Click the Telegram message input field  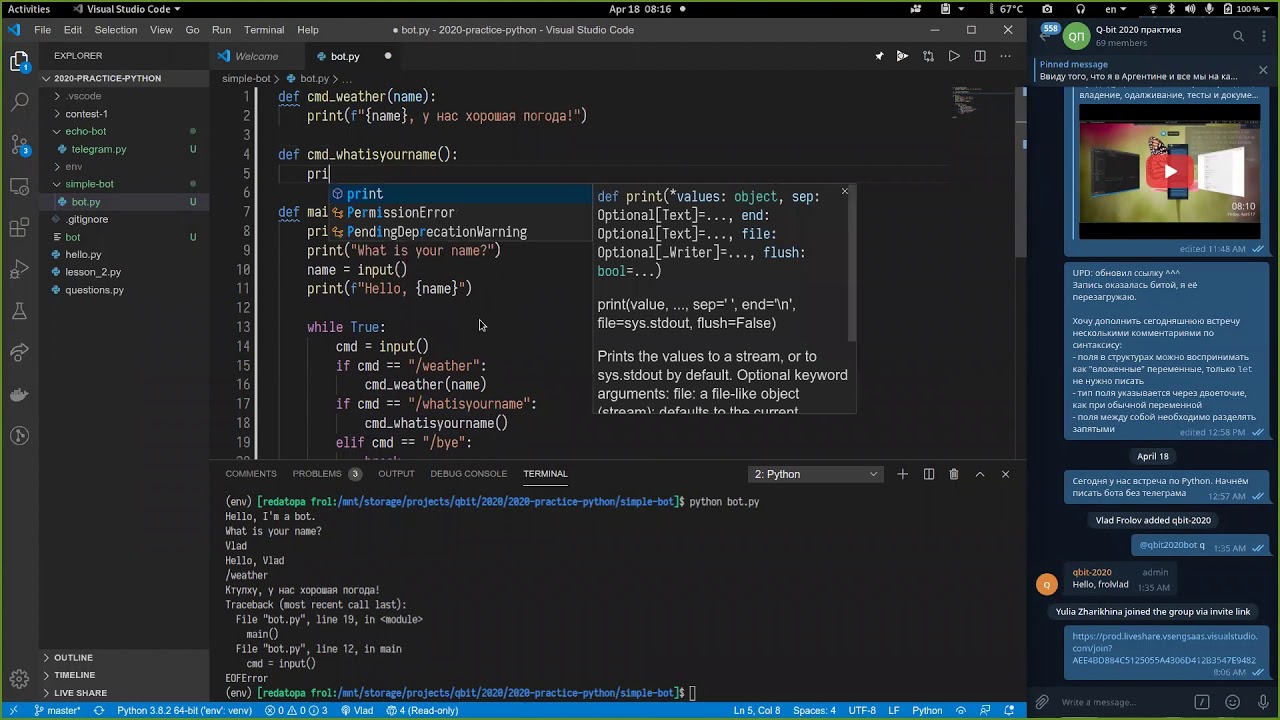(1122, 702)
